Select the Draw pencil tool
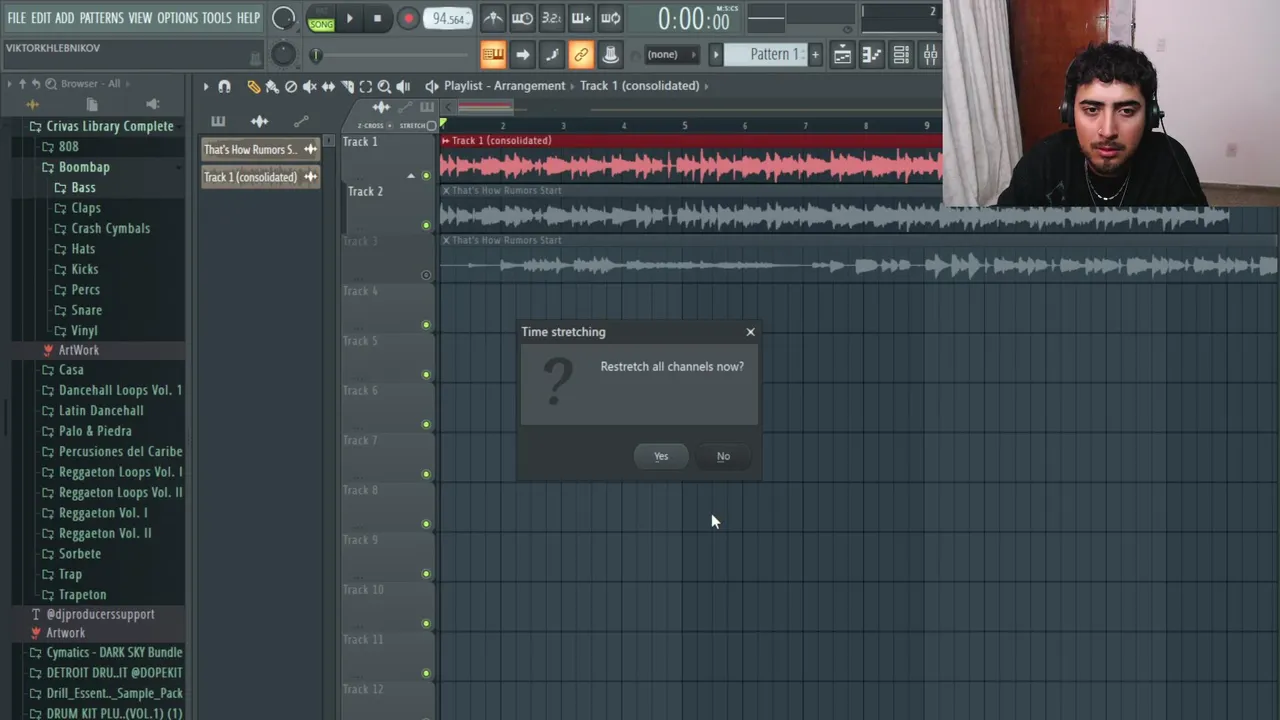Viewport: 1280px width, 720px height. (x=253, y=87)
